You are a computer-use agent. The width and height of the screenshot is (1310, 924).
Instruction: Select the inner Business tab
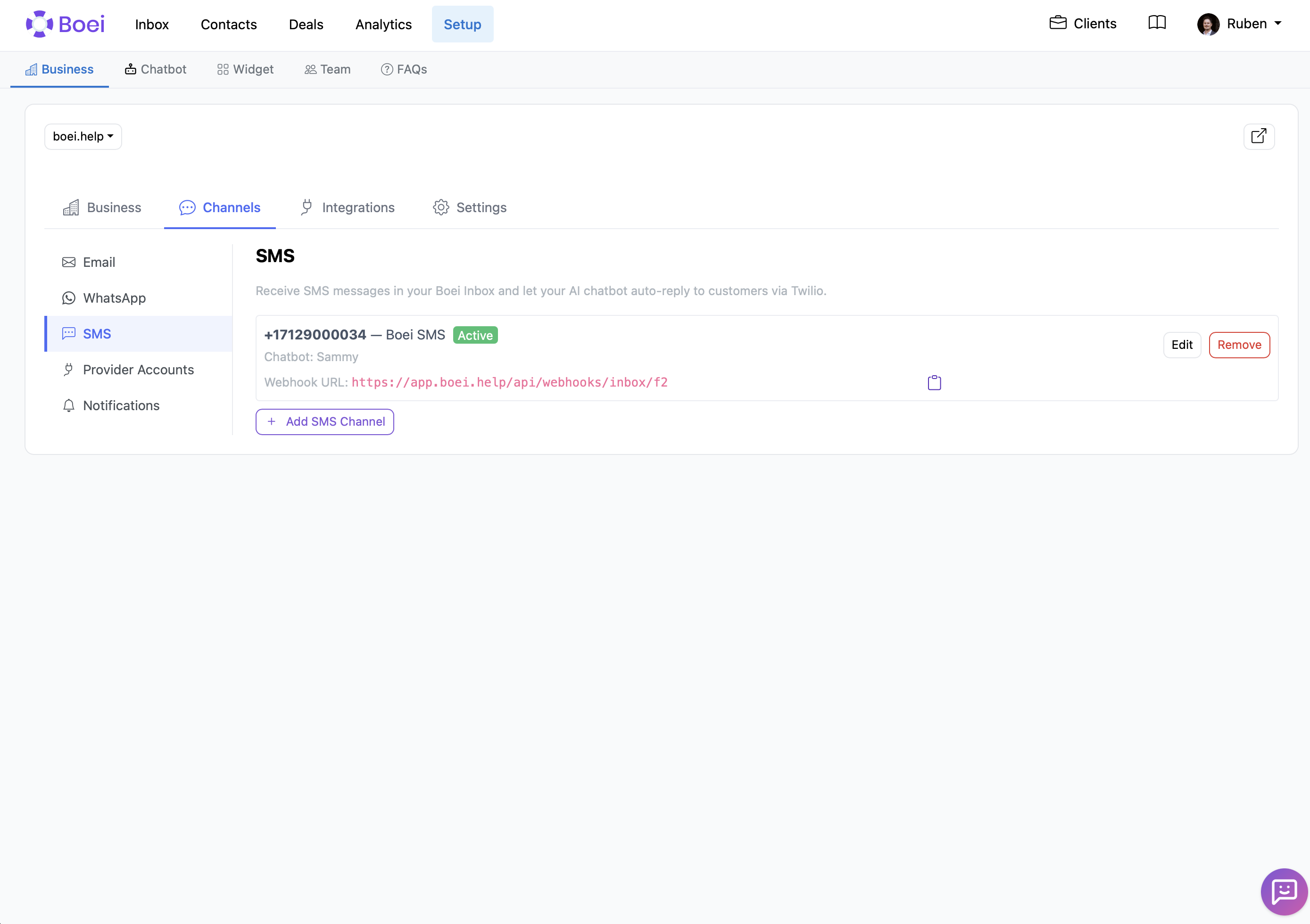[x=102, y=207]
